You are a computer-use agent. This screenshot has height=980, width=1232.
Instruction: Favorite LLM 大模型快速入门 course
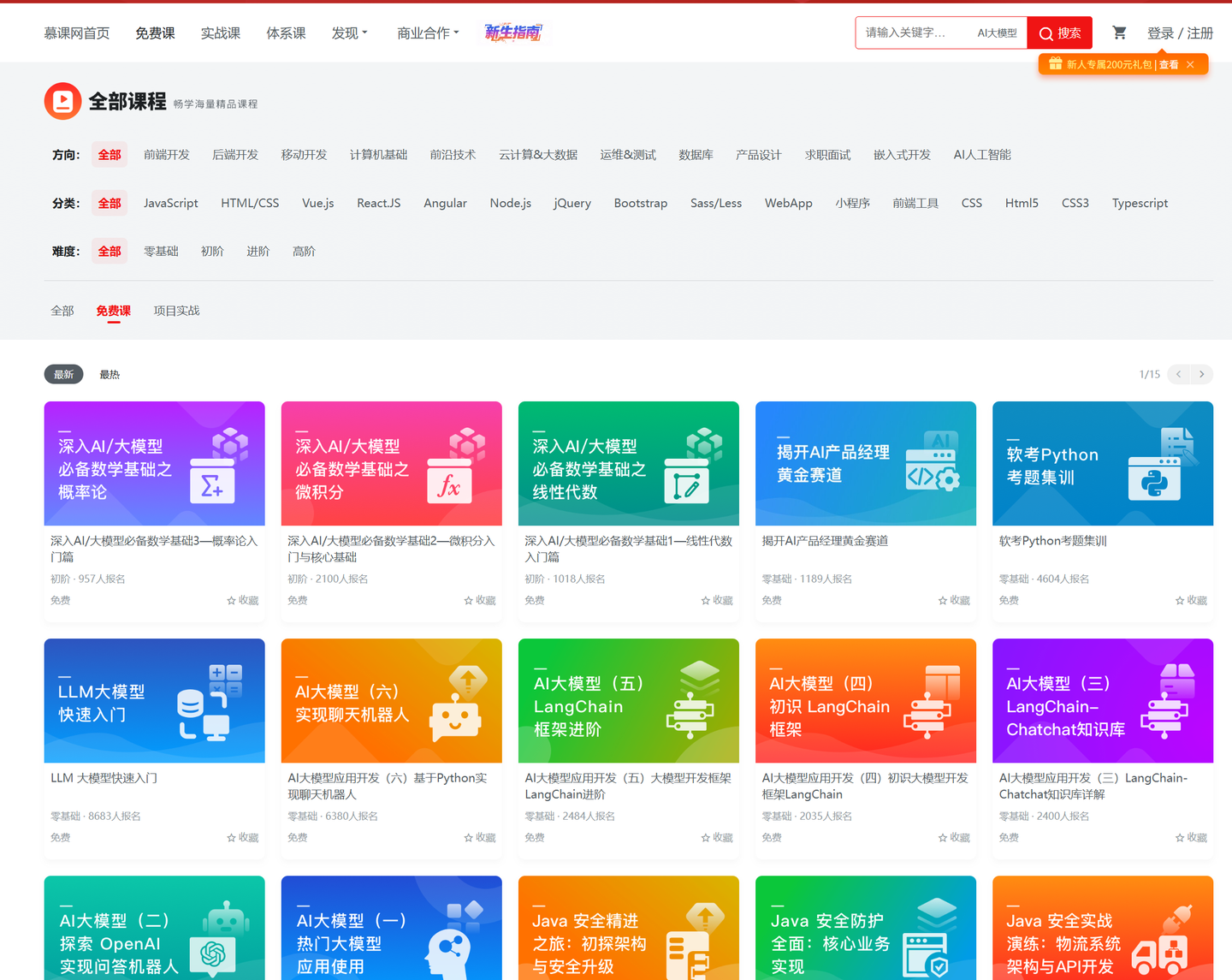click(x=243, y=837)
